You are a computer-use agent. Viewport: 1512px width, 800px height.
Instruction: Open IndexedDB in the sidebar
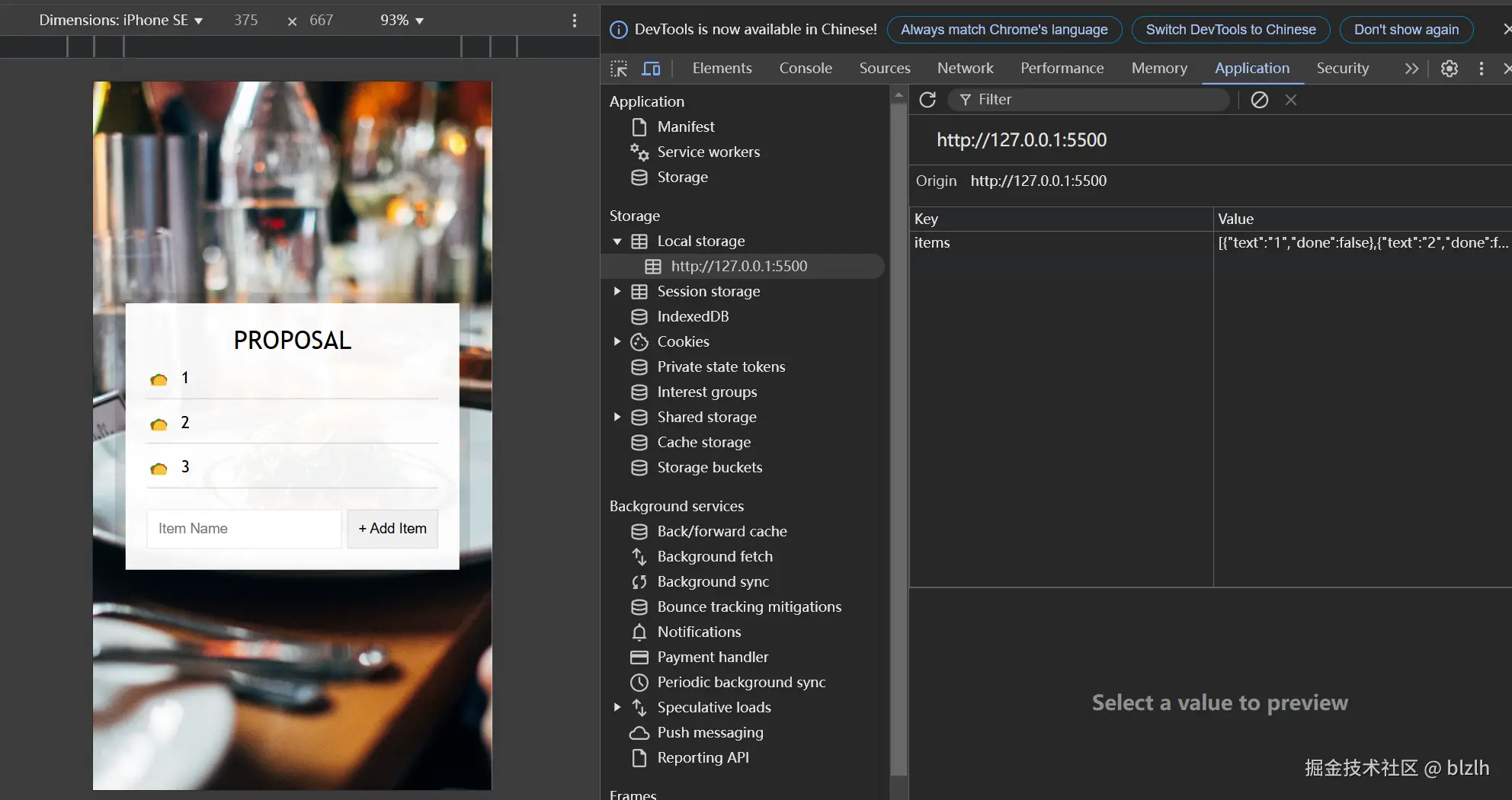(693, 317)
